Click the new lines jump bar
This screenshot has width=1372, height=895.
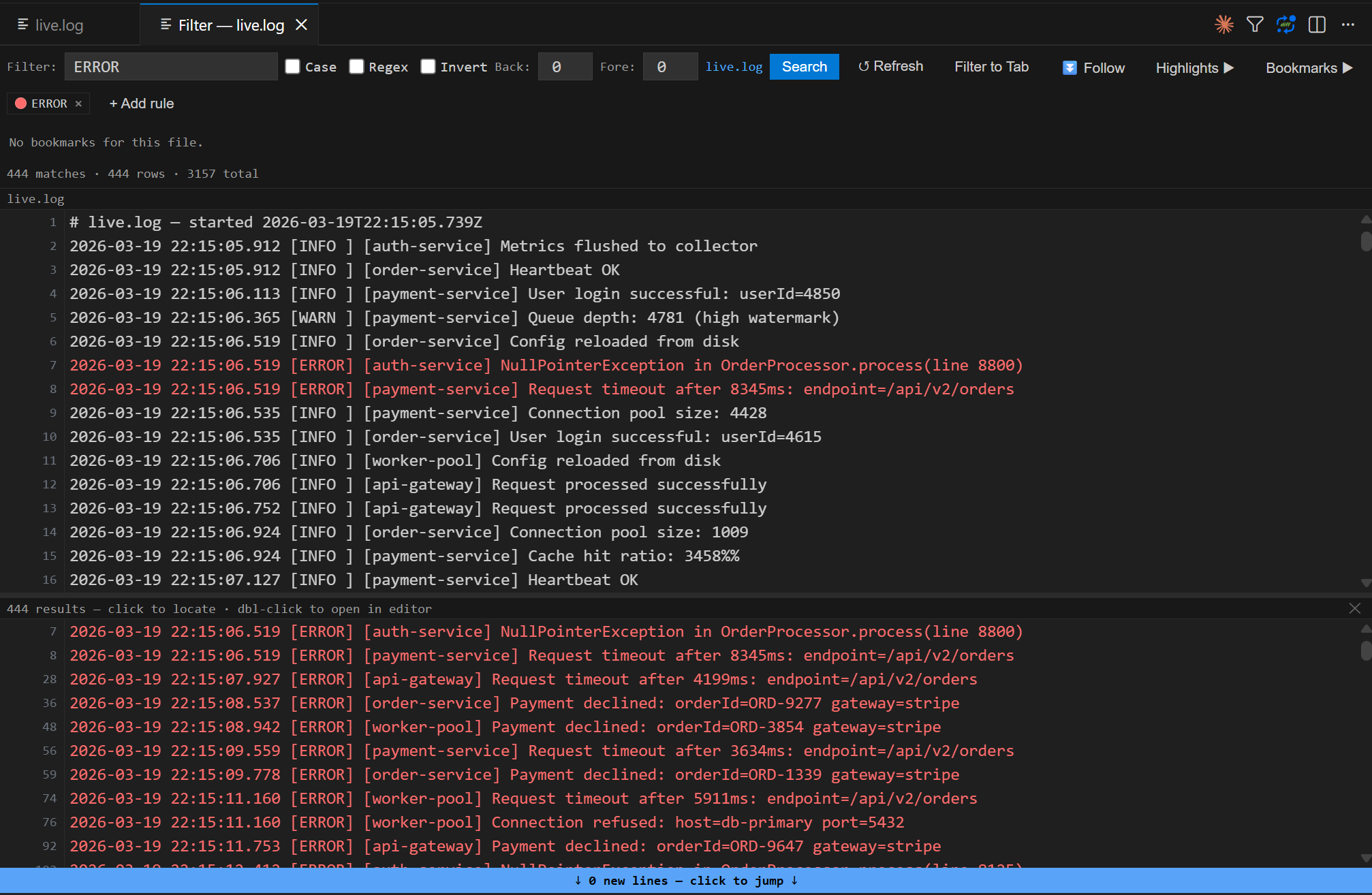(x=686, y=881)
